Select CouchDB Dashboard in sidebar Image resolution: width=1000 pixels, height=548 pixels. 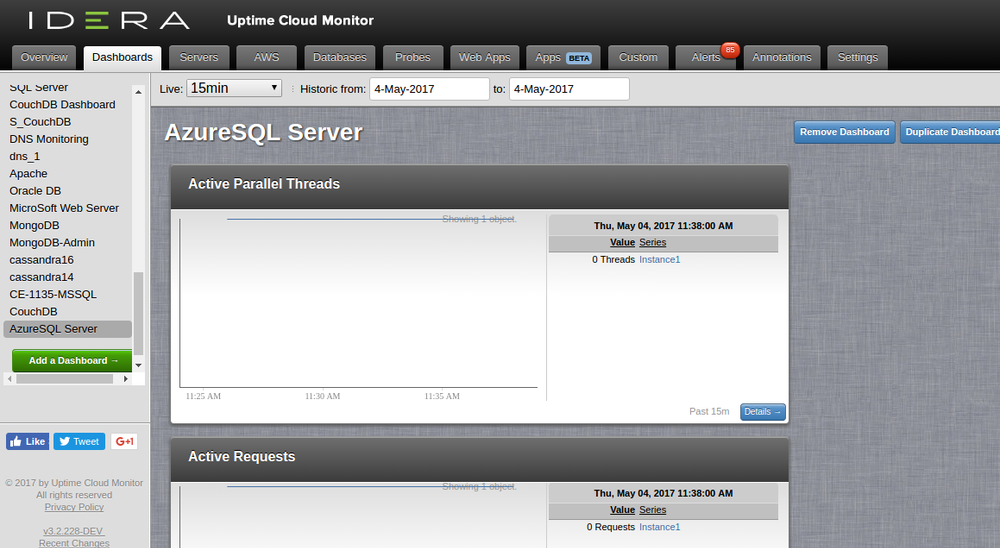(62, 105)
